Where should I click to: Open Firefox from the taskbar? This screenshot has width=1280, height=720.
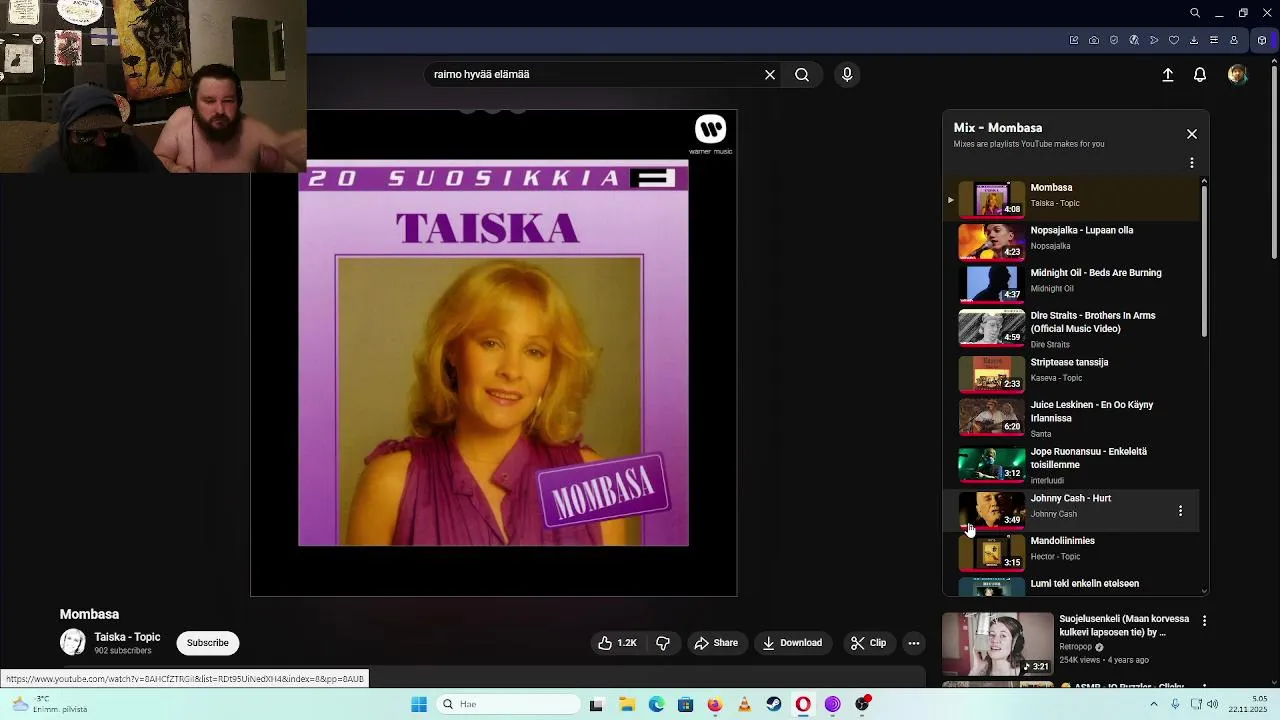click(714, 704)
